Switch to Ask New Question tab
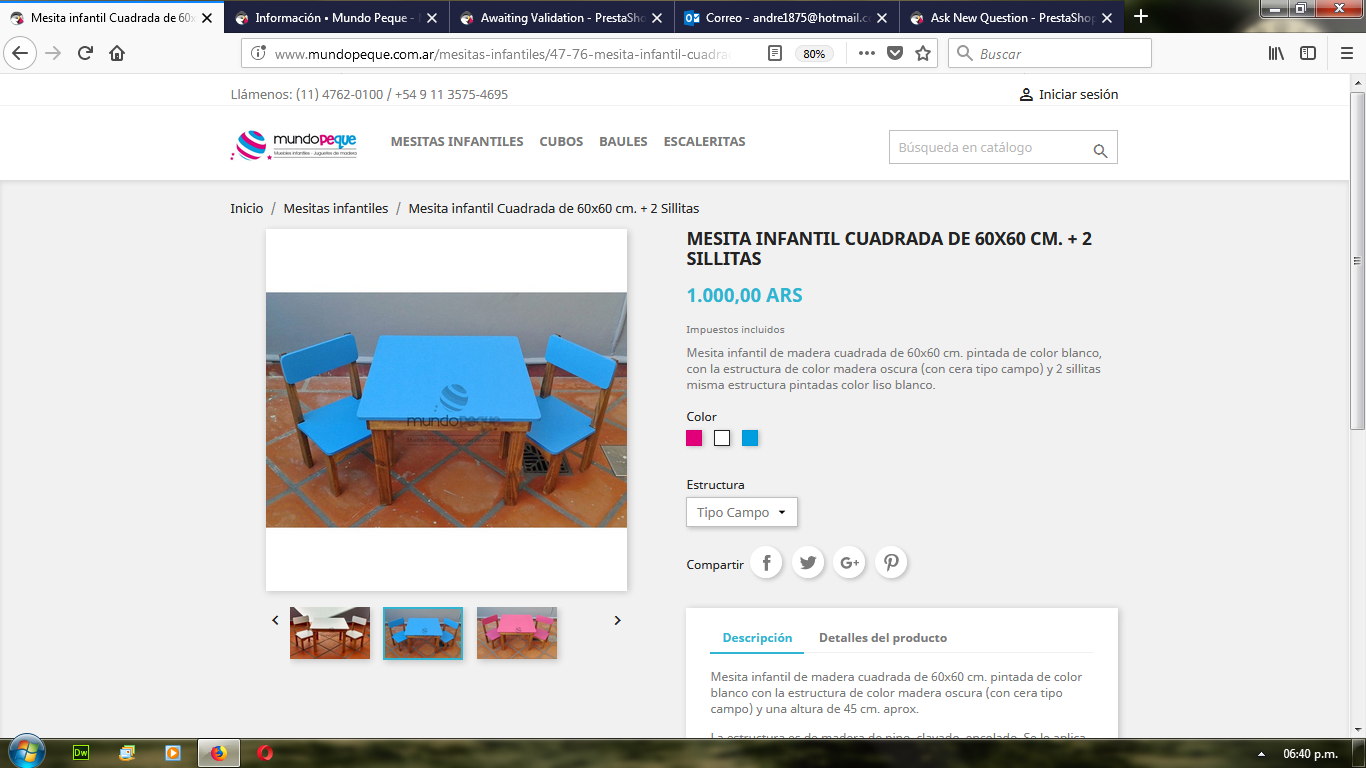 click(1011, 17)
